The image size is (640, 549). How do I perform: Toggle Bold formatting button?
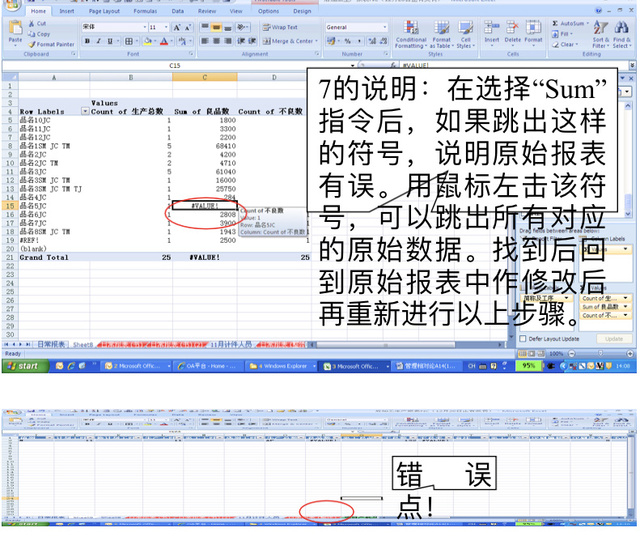click(x=87, y=41)
